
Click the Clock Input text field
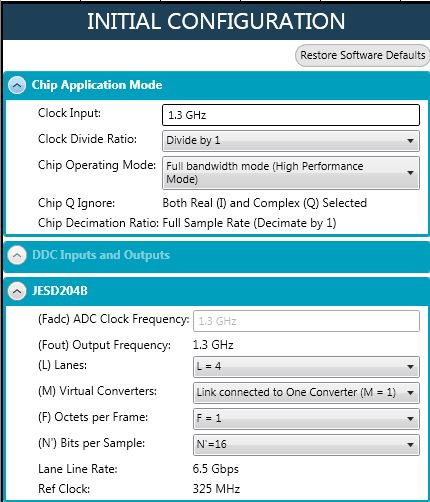pos(291,115)
